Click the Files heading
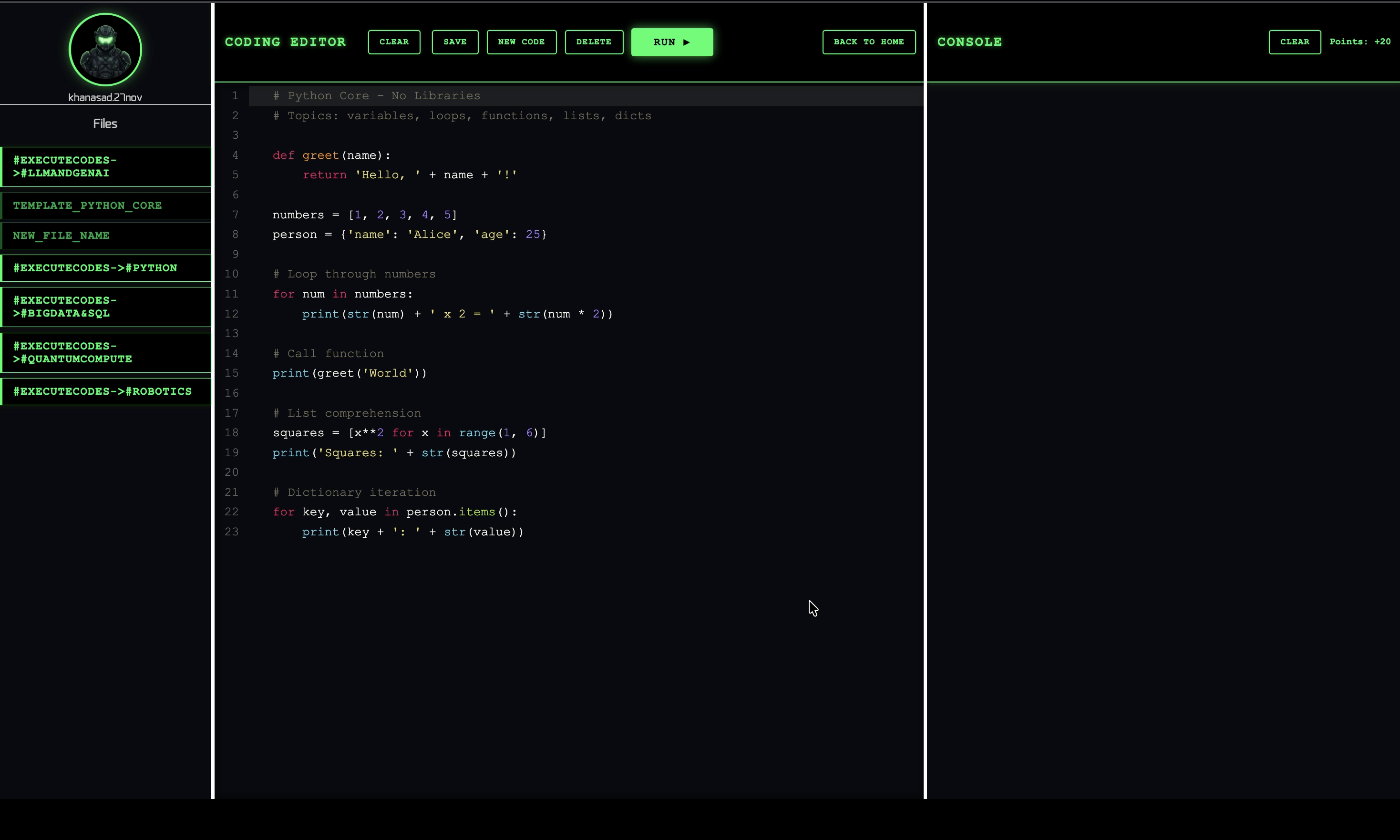Image resolution: width=1400 pixels, height=840 pixels. [x=105, y=123]
